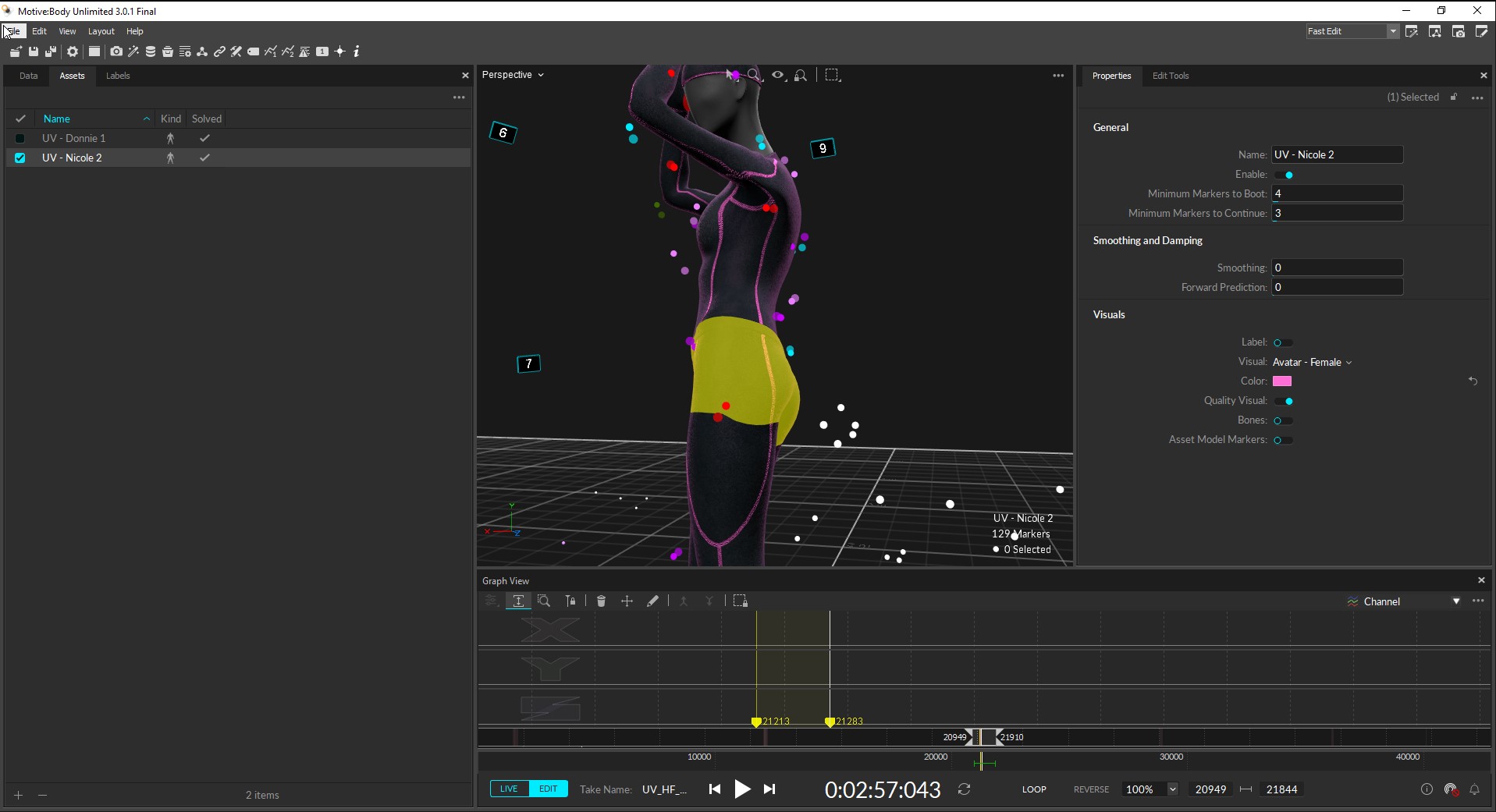Screen dimensions: 1496x812
Task: Switch to the Labels tab
Action: (118, 76)
